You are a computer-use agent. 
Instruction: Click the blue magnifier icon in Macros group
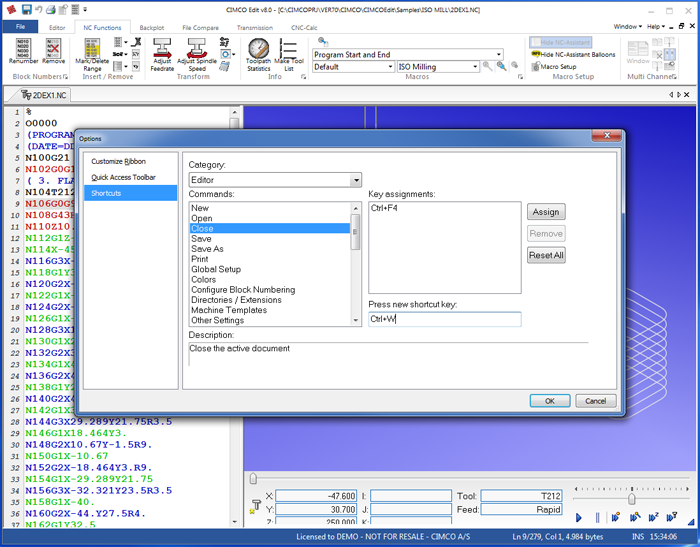point(501,66)
